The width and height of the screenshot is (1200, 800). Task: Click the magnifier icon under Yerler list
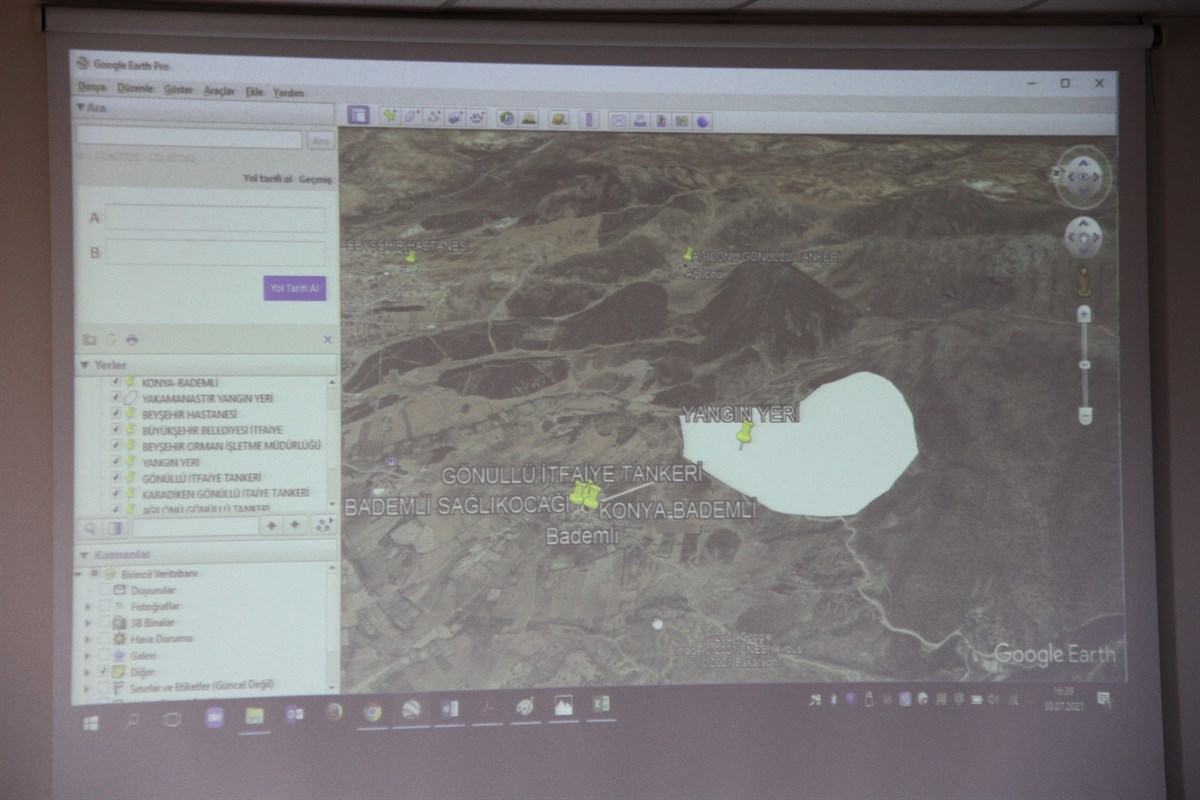tap(90, 527)
